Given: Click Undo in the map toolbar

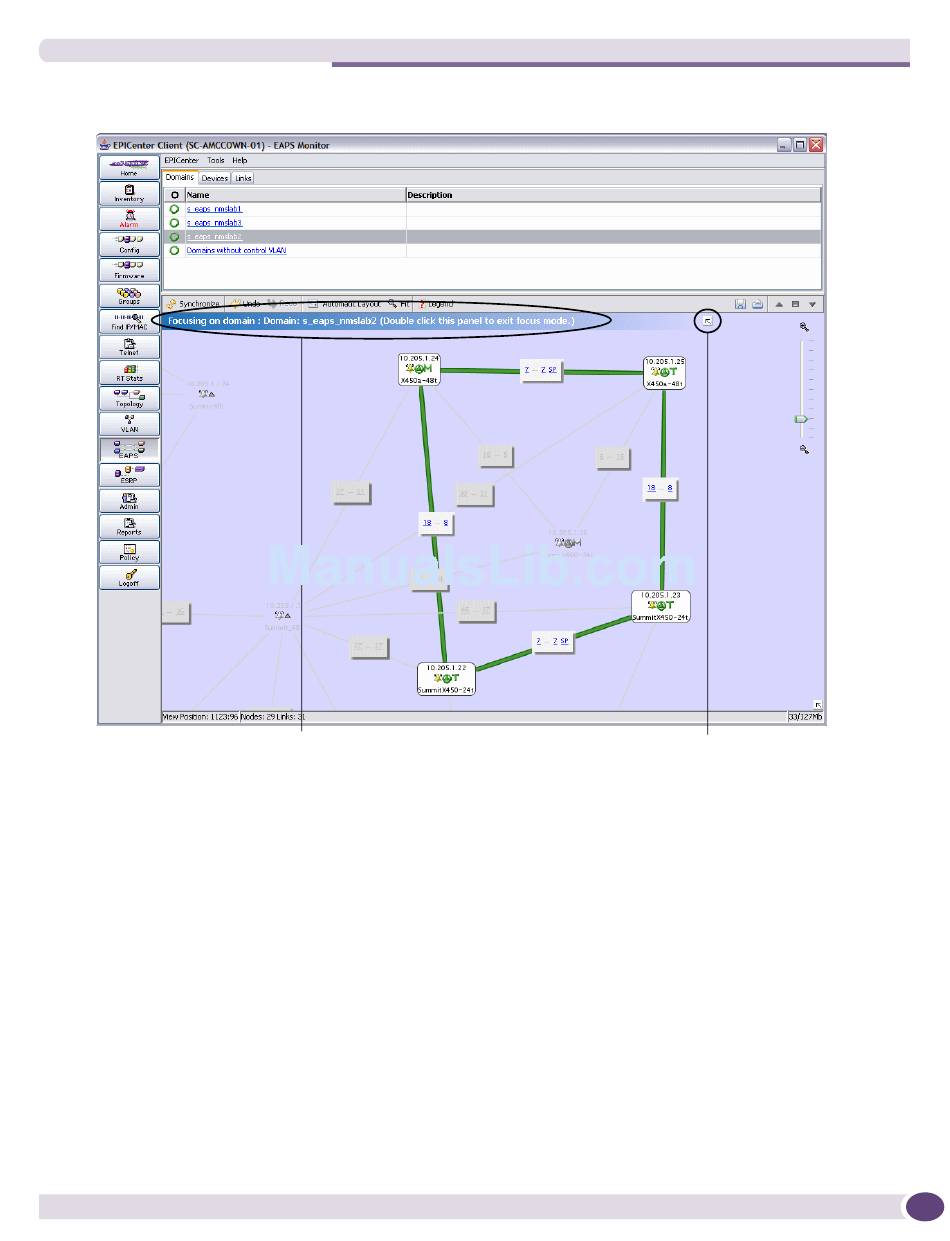Looking at the screenshot, I should pos(246,304).
